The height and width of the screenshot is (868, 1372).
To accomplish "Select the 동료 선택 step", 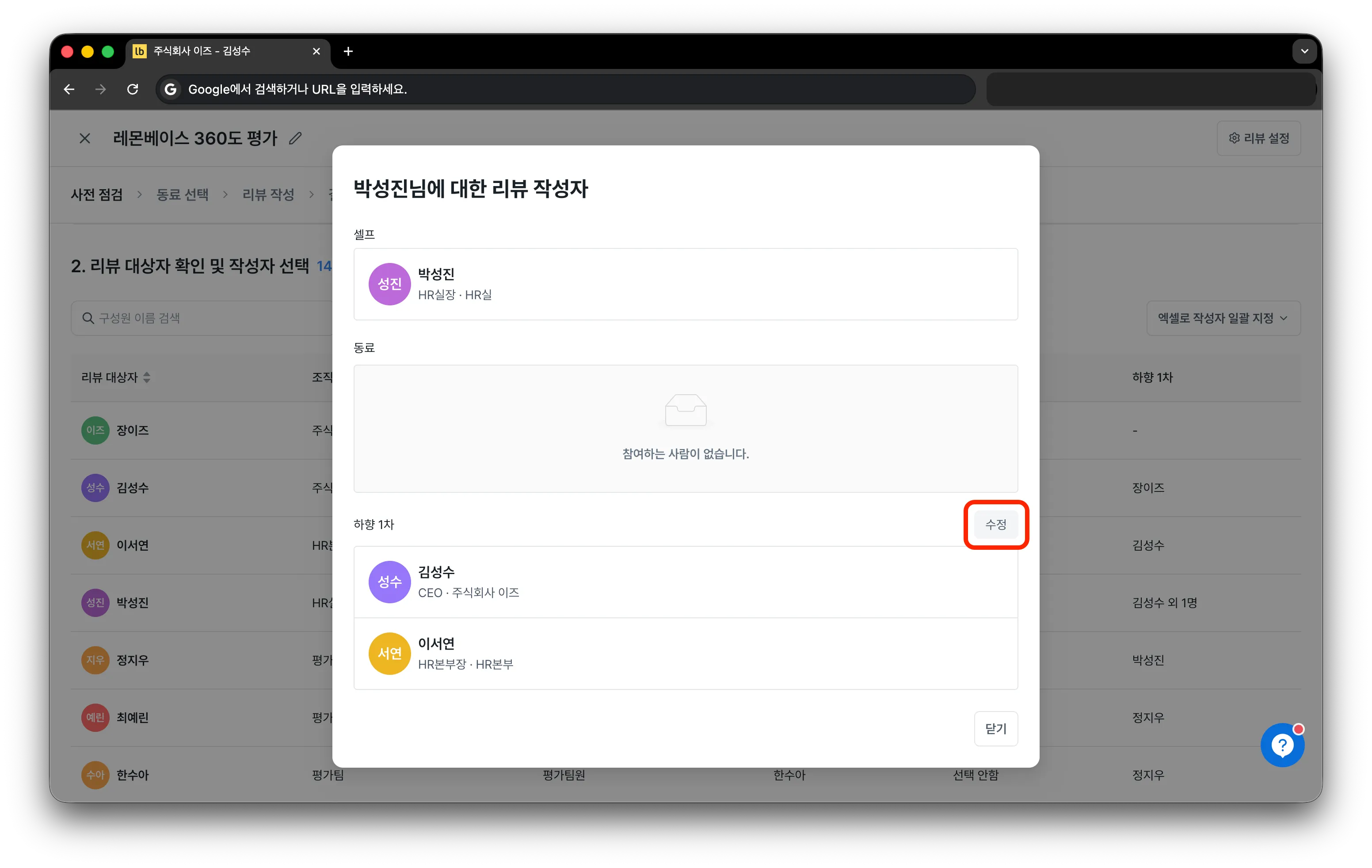I will point(182,194).
